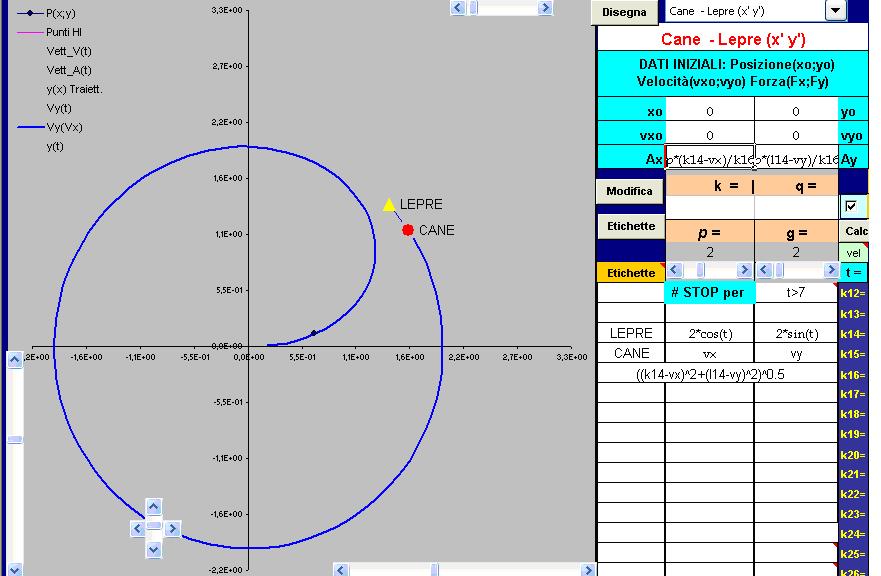Click the up arrow of the cross-shaped pan control

(153, 507)
